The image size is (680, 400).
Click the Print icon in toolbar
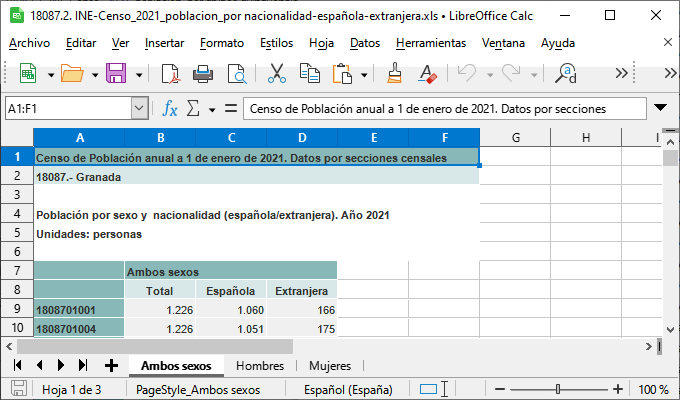coord(204,73)
